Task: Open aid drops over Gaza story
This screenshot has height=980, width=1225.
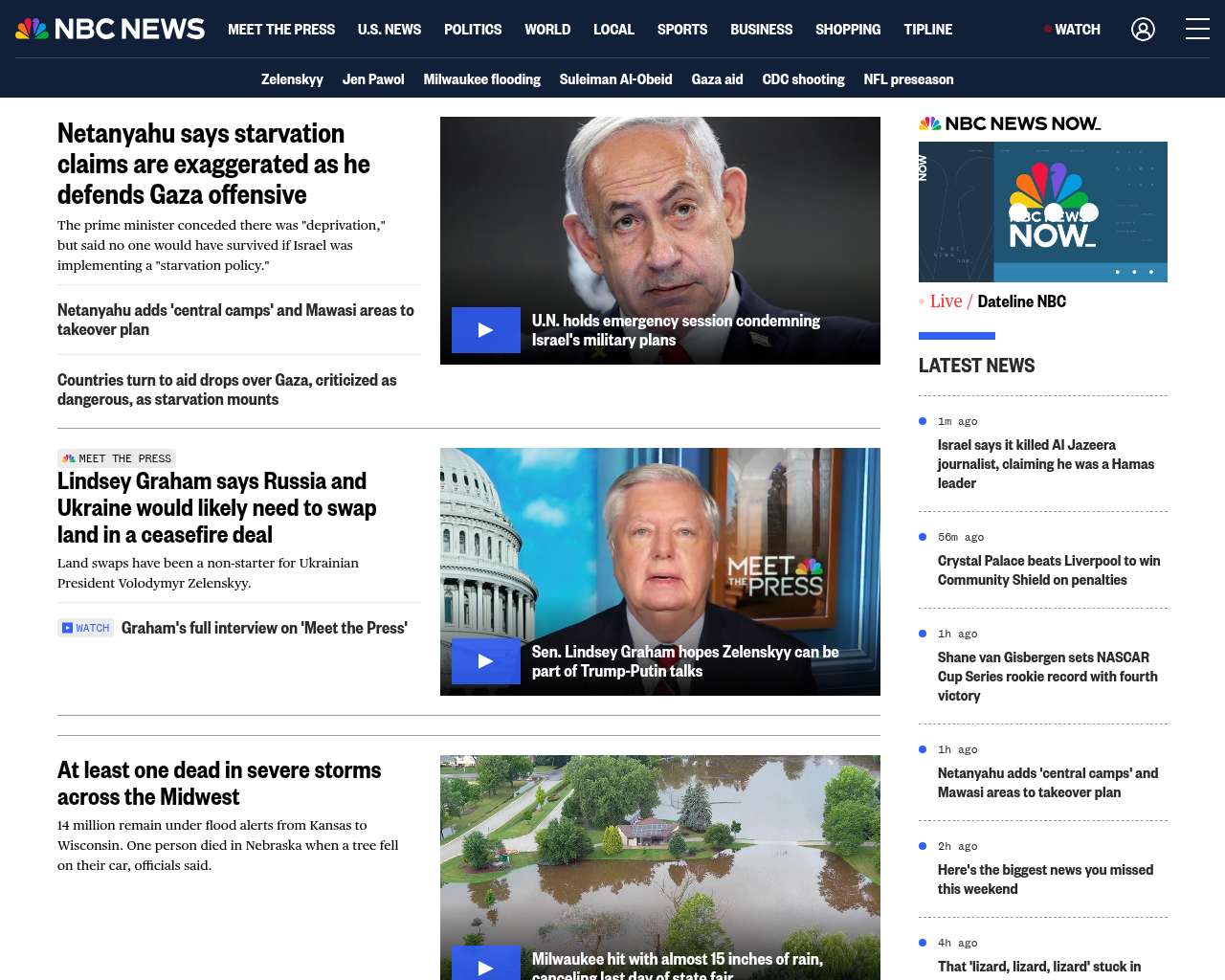Action: click(227, 390)
